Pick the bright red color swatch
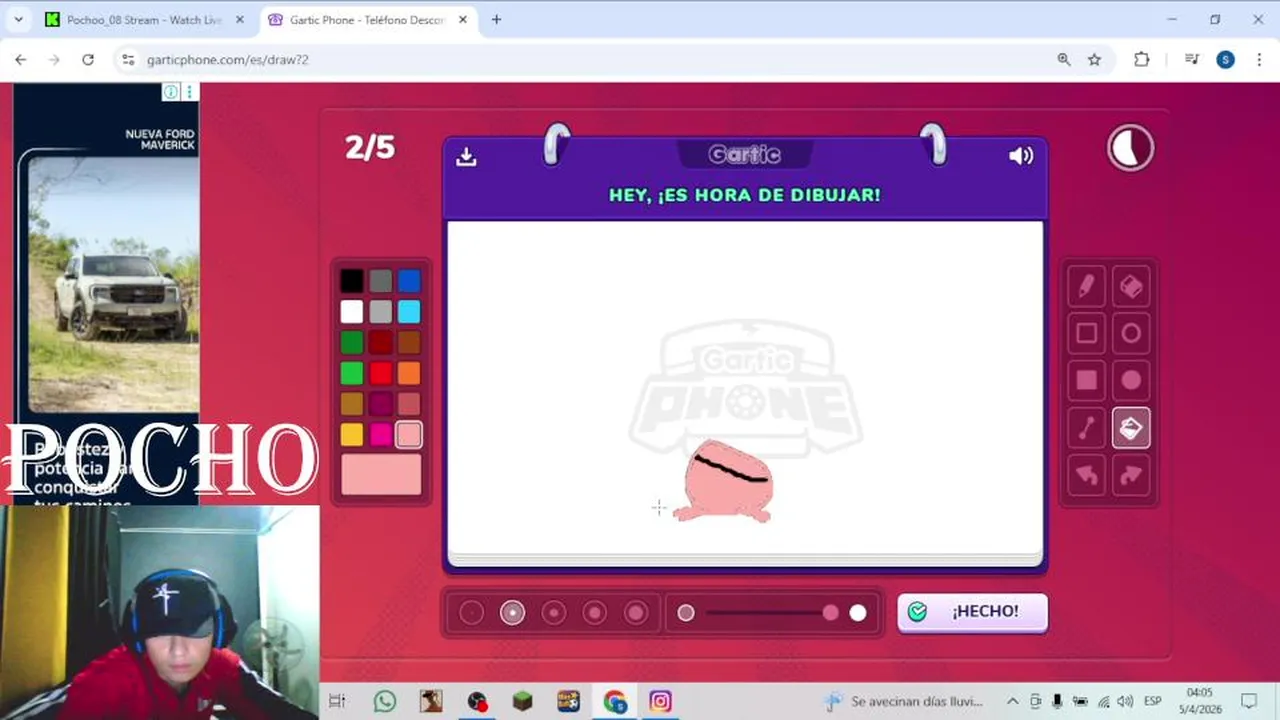This screenshot has width=1280, height=720. coord(380,373)
